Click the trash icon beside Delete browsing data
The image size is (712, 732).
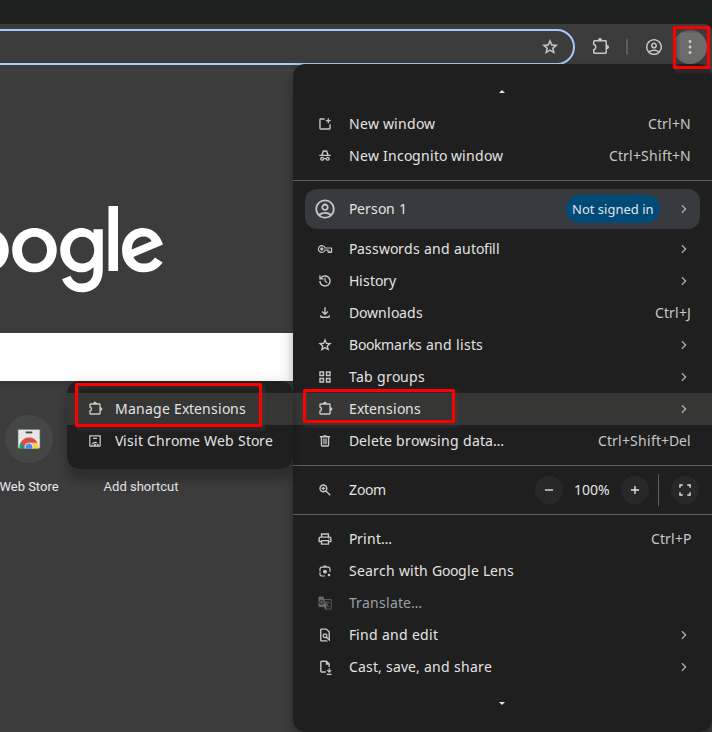325,441
